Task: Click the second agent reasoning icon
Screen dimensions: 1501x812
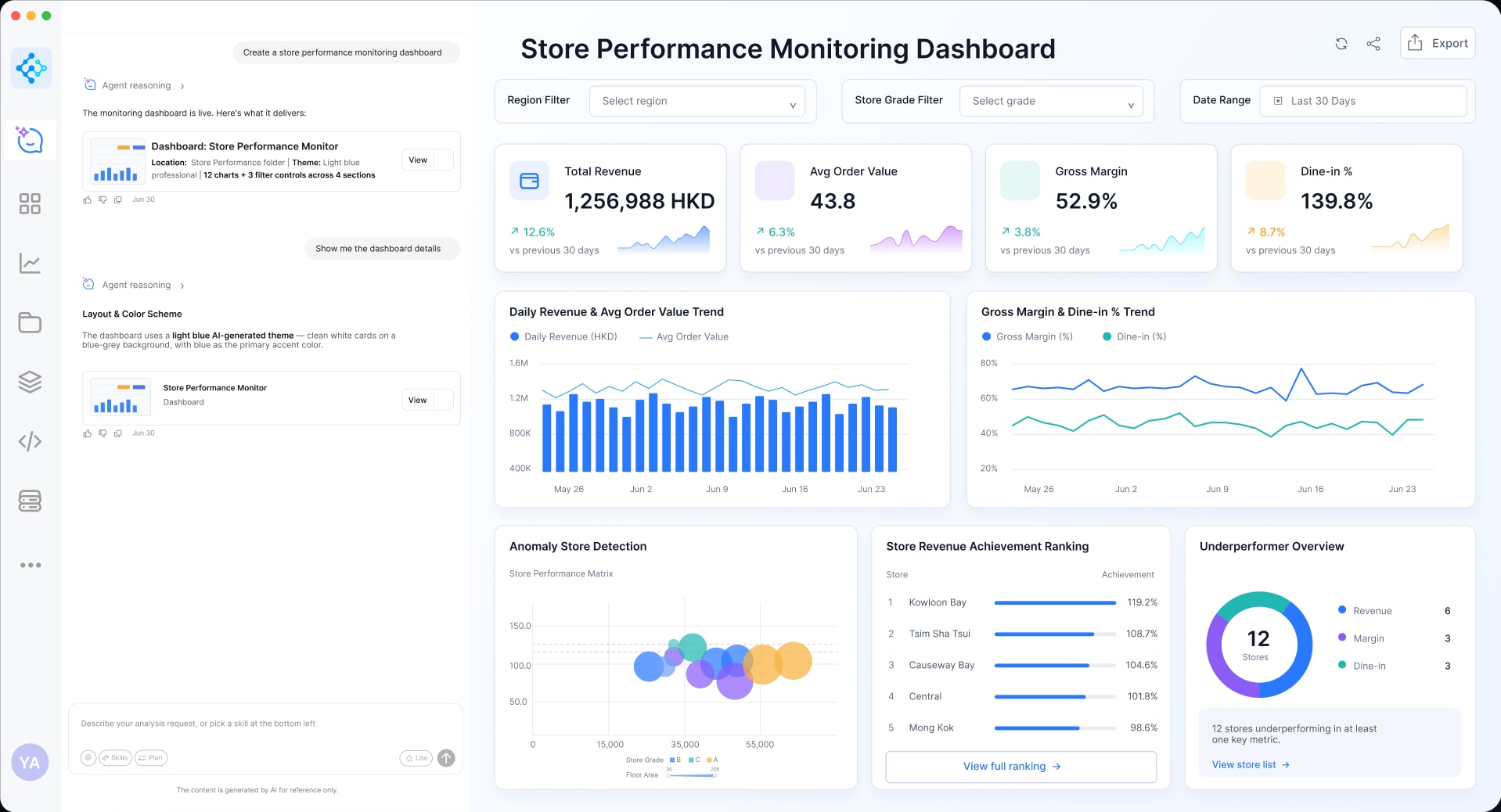Action: point(89,284)
